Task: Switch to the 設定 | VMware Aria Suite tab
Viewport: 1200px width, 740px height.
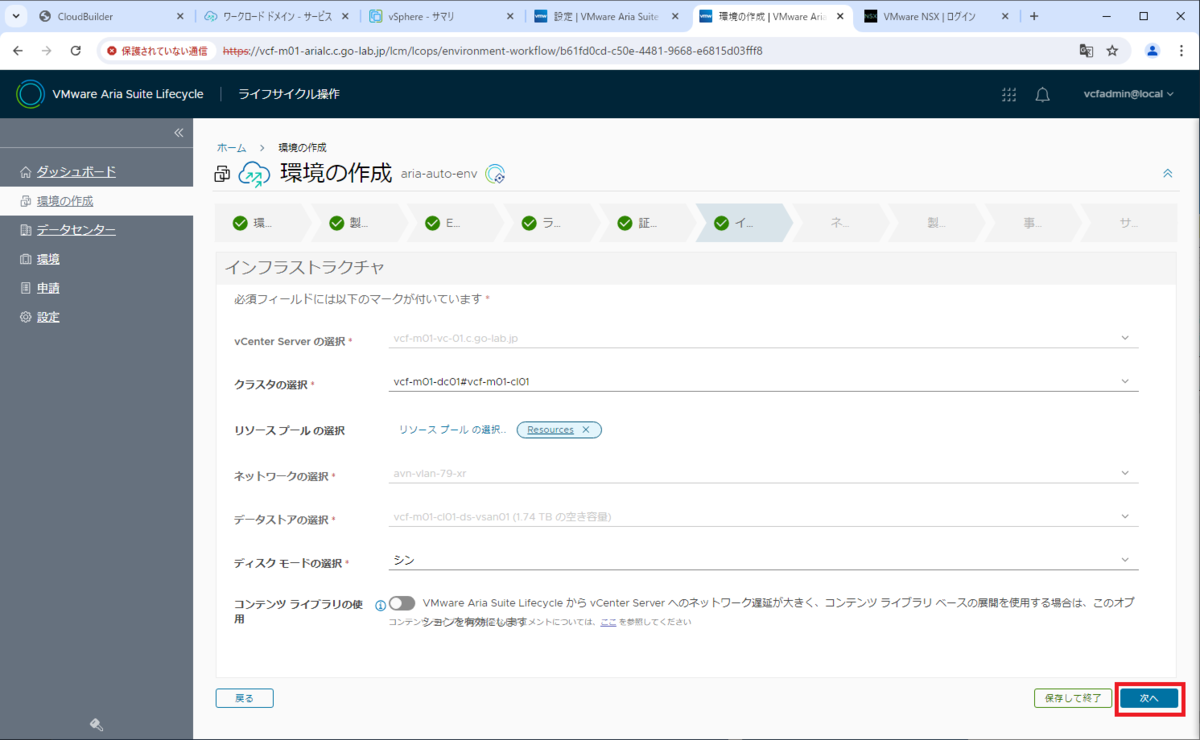Action: coord(607,16)
